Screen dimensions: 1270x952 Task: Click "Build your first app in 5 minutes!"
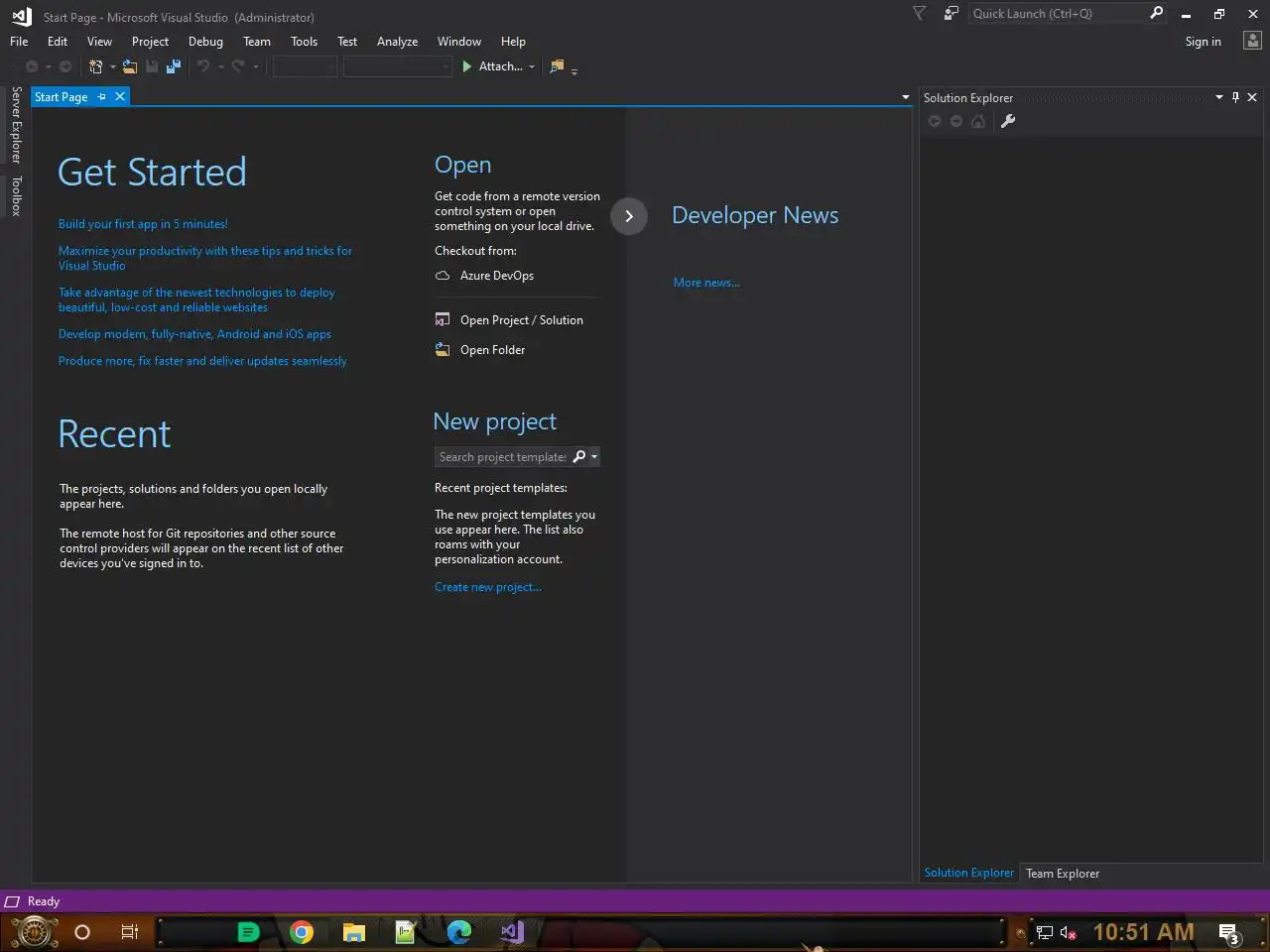pos(143,224)
